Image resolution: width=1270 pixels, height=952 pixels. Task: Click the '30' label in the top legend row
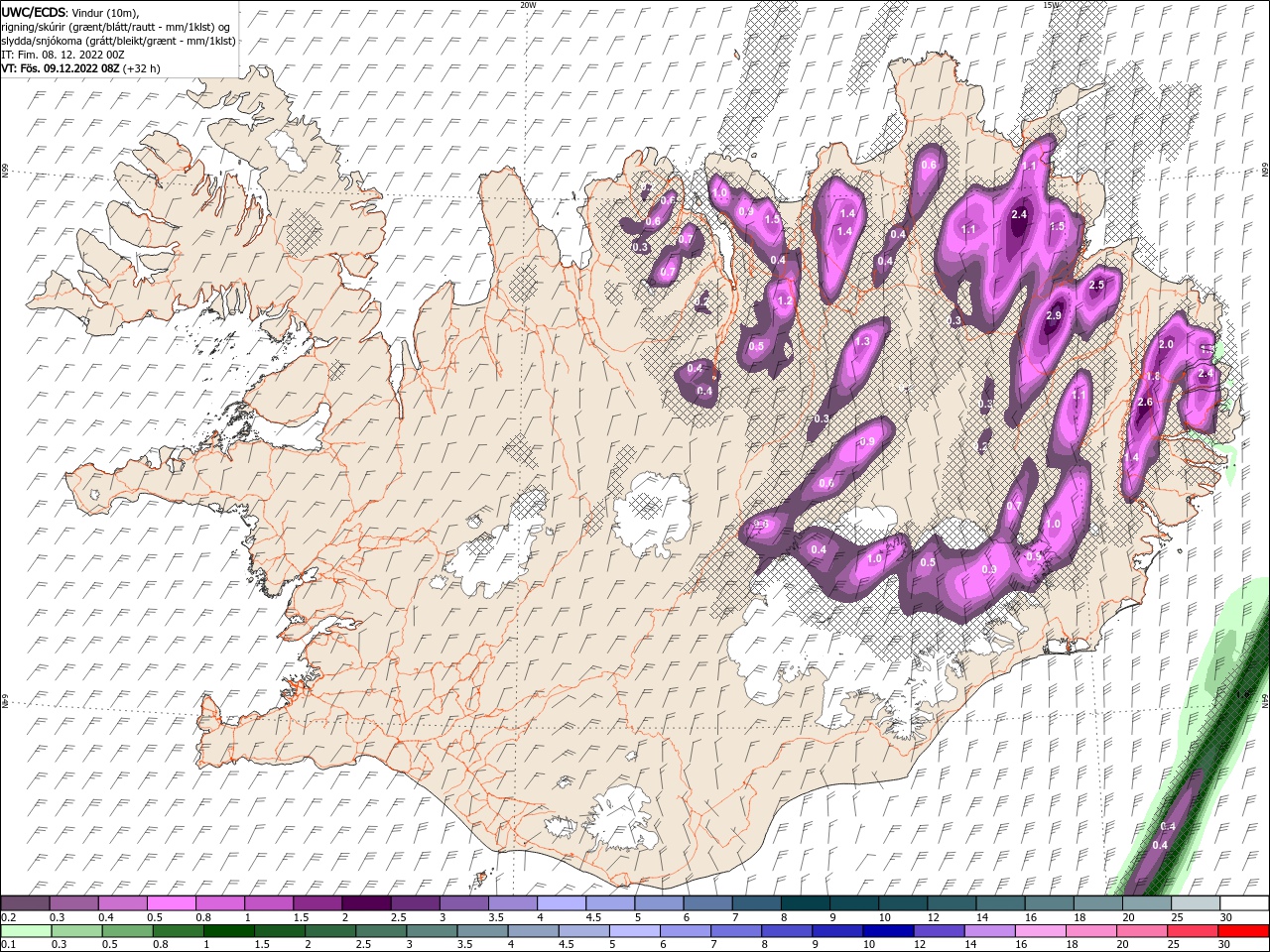click(x=1226, y=917)
